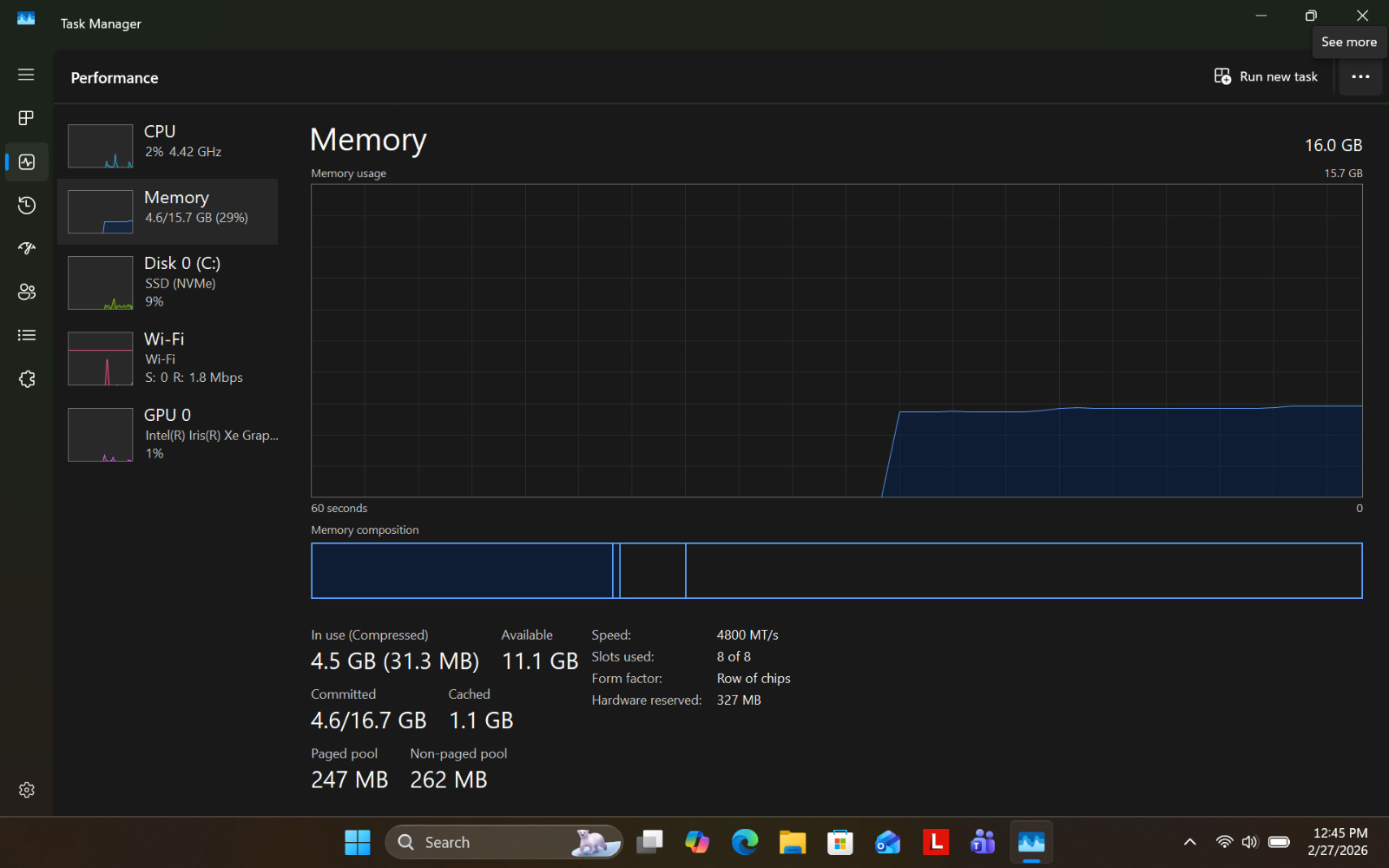Select the Performance page icon in sidebar
This screenshot has height=868, width=1389.
(26, 162)
